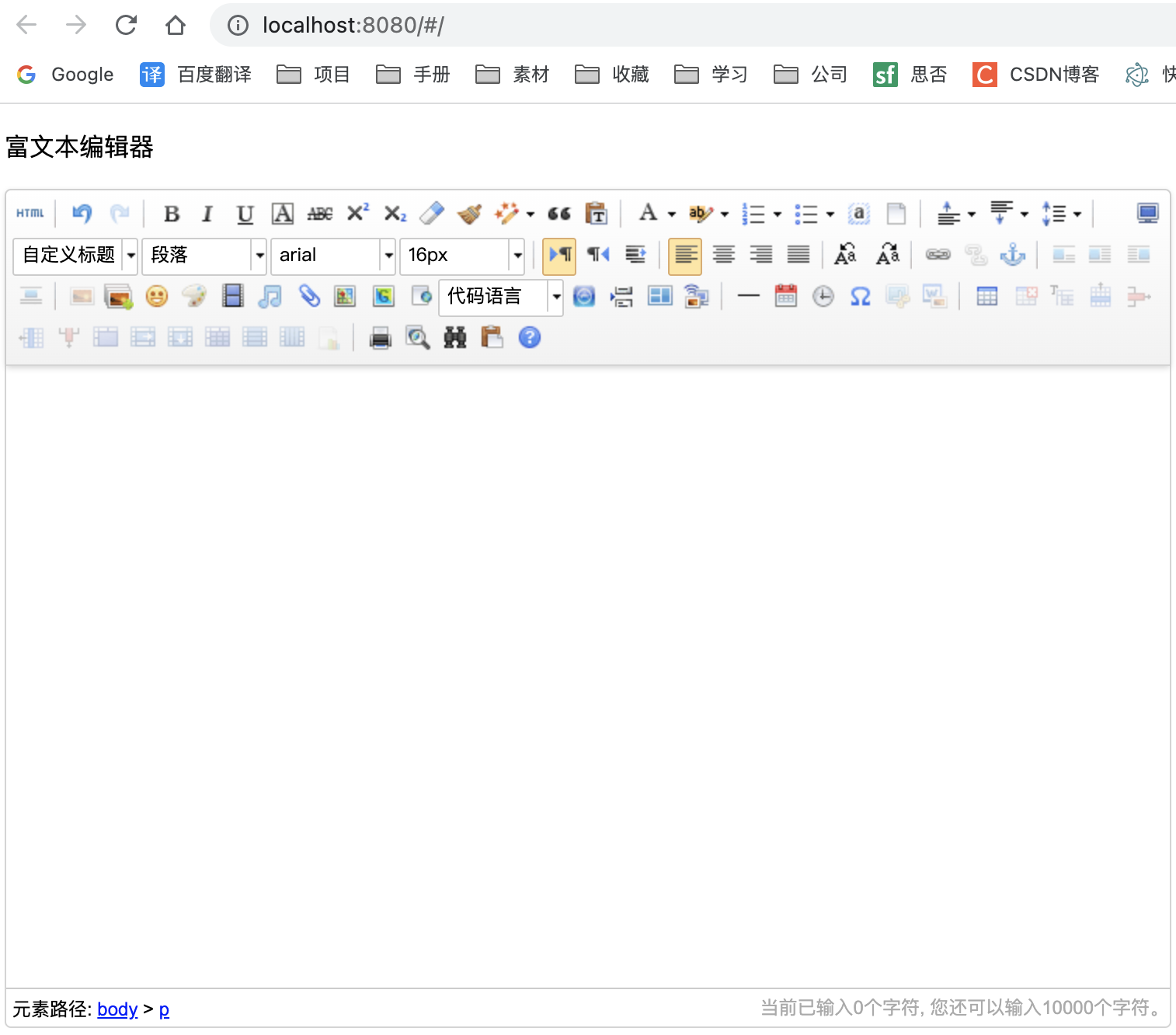Image resolution: width=1176 pixels, height=1035 pixels.
Task: Open the 学习 bookmarks folder
Action: (712, 75)
